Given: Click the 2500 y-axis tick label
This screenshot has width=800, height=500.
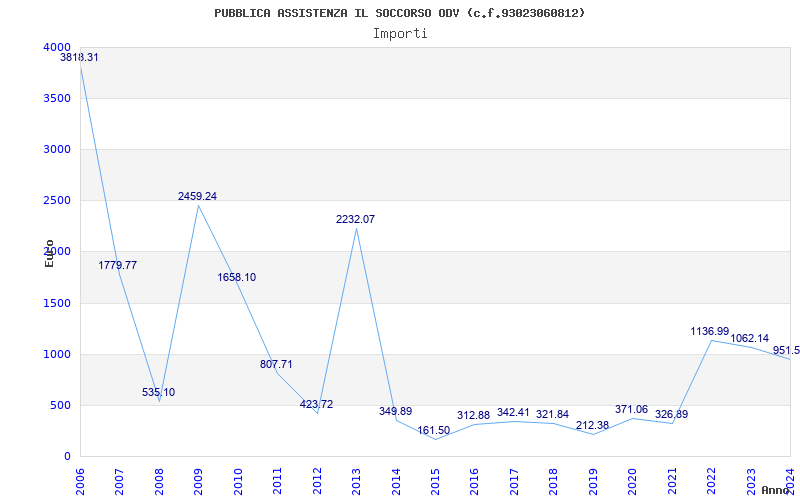Looking at the screenshot, I should (55, 201).
